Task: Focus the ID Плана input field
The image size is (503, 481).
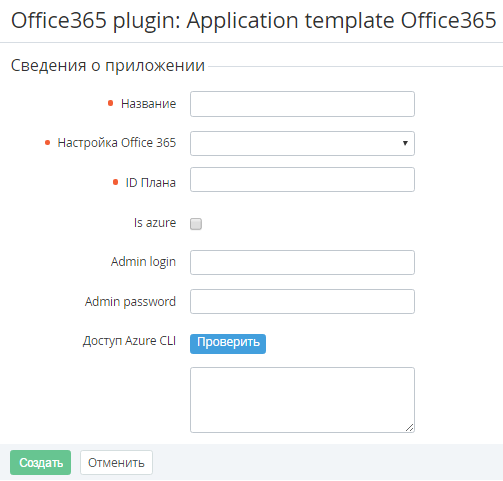Action: pyautogui.click(x=302, y=180)
